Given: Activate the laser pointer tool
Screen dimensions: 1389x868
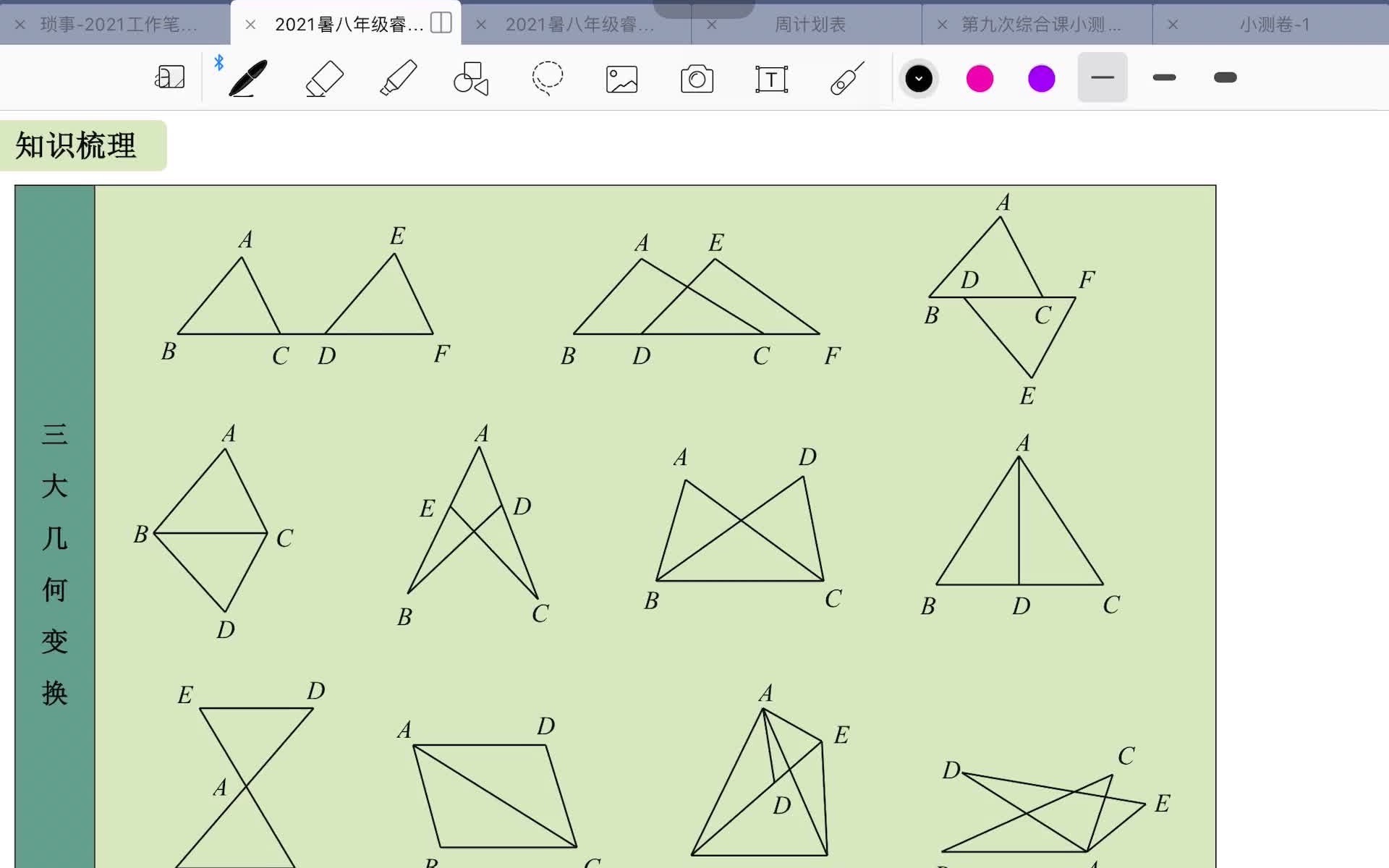Looking at the screenshot, I should click(x=846, y=78).
